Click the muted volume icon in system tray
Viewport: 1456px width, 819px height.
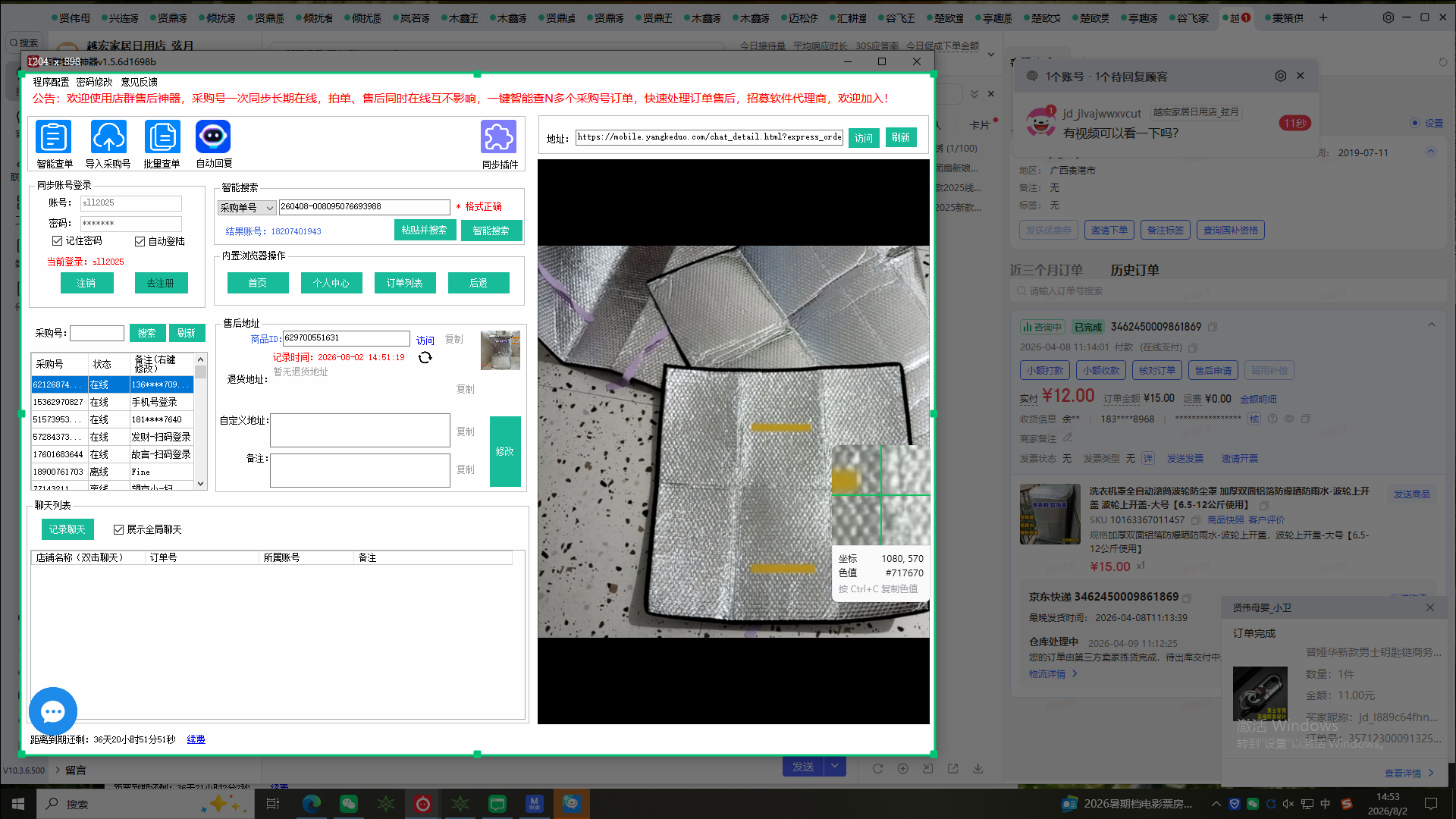(x=1288, y=804)
